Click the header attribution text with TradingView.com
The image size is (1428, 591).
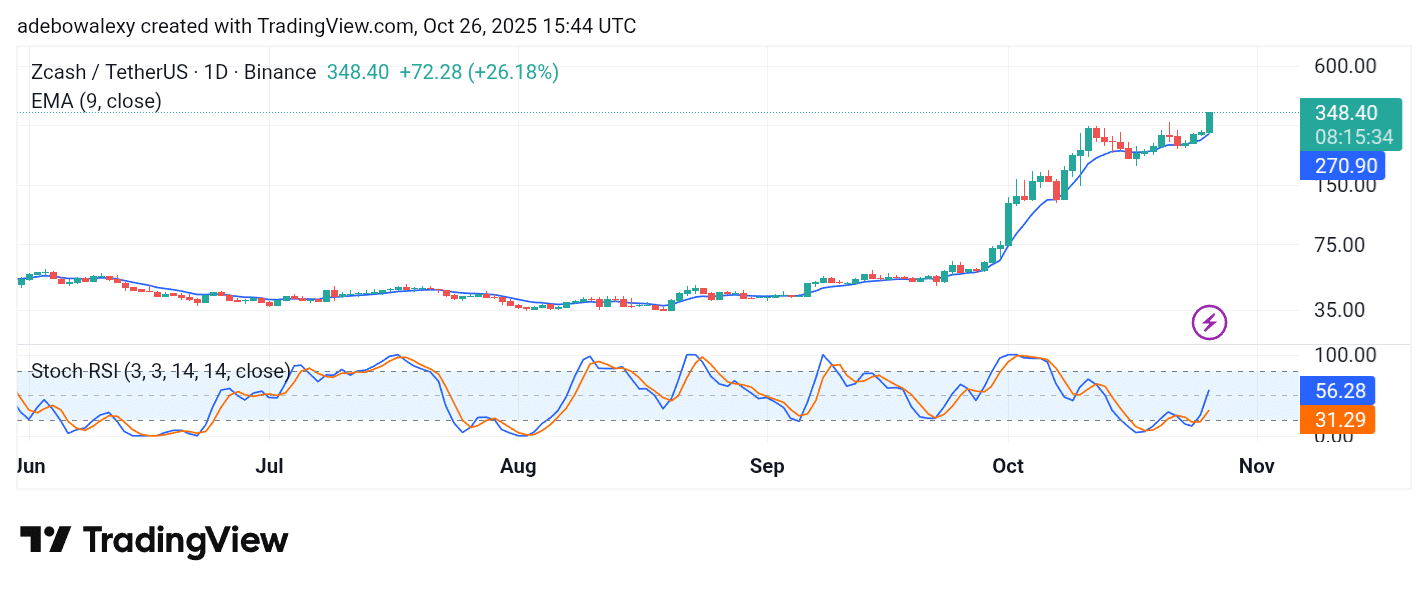click(326, 26)
